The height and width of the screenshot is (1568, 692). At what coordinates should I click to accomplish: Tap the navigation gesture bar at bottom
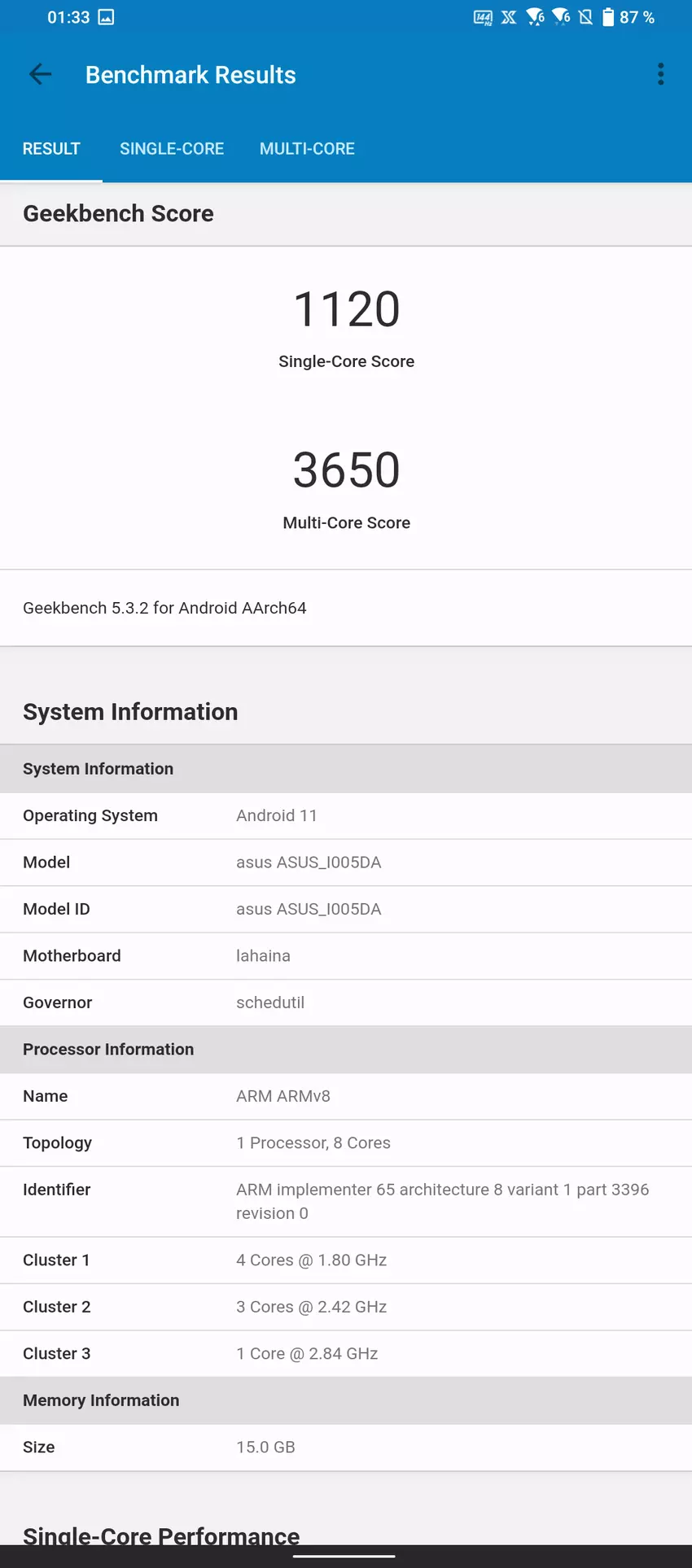pyautogui.click(x=344, y=1556)
